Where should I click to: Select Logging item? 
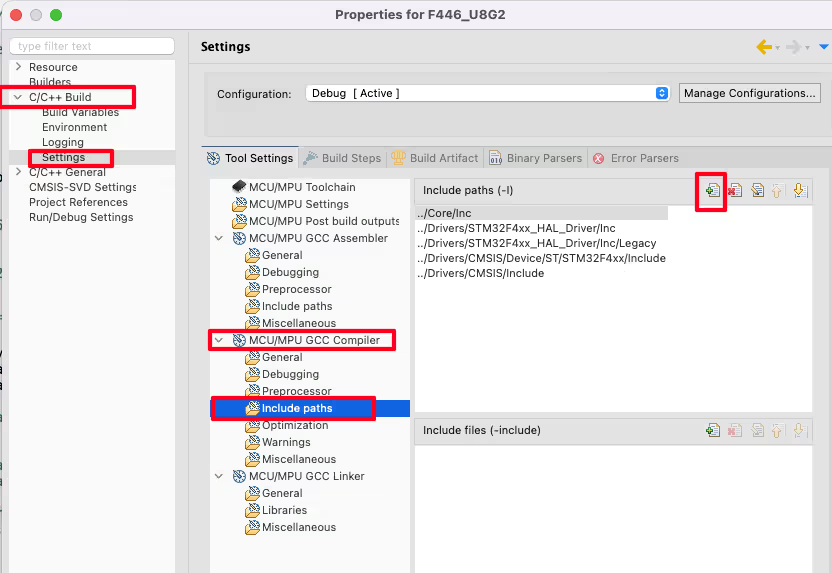coord(63,142)
